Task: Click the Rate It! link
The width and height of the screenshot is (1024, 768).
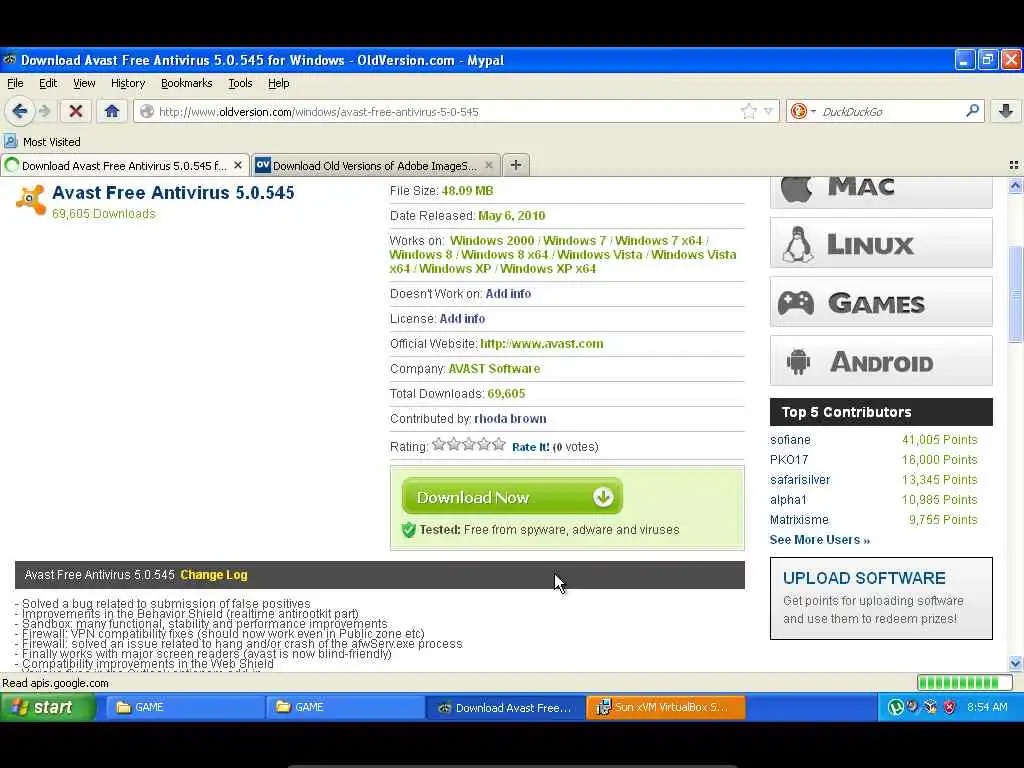Action: click(x=530, y=447)
